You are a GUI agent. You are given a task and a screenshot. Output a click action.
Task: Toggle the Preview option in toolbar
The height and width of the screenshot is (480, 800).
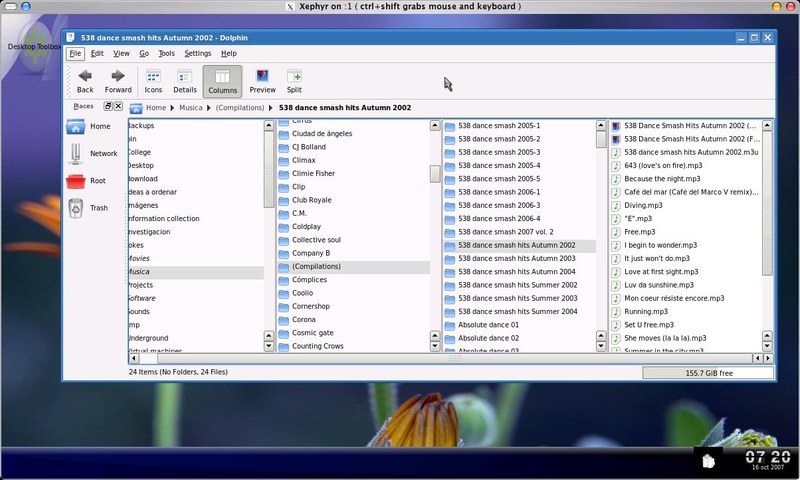point(262,80)
